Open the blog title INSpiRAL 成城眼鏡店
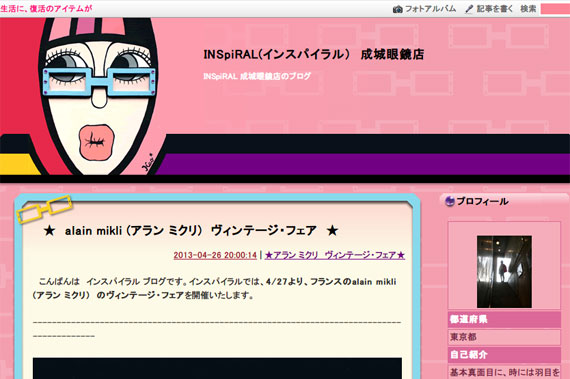Viewport: 570px width, 379px height. (x=314, y=55)
